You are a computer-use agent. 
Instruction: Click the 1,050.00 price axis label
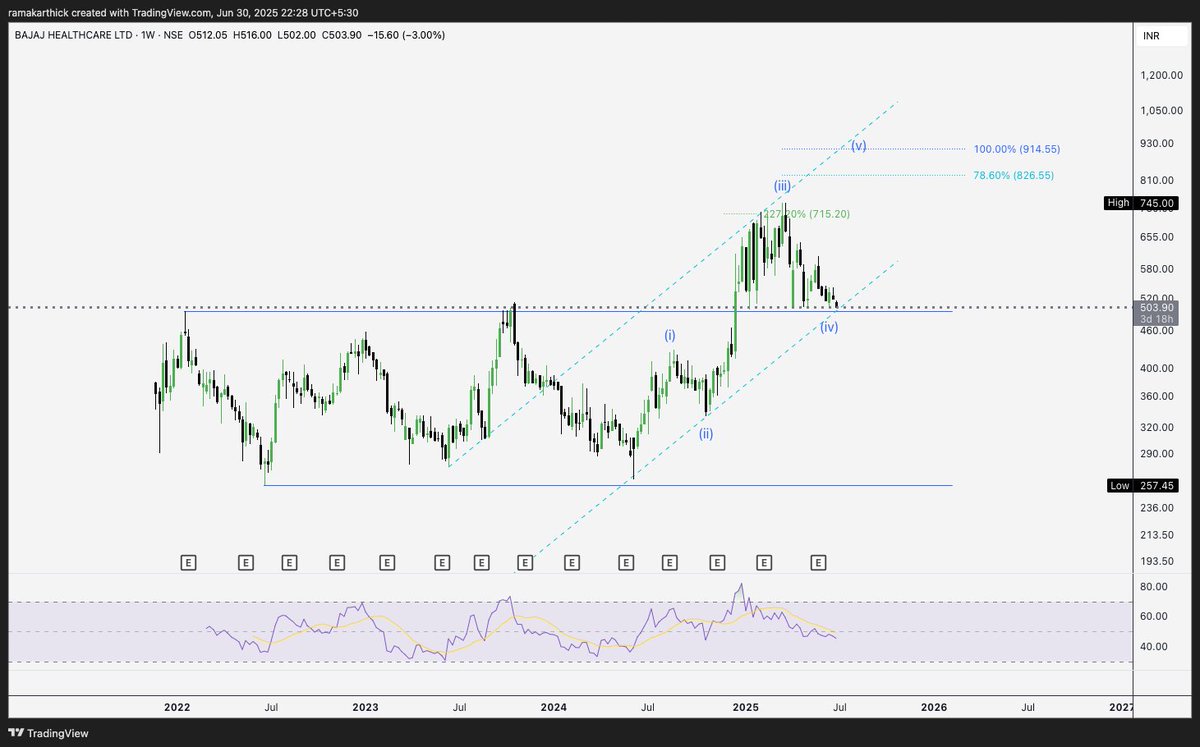(1161, 111)
